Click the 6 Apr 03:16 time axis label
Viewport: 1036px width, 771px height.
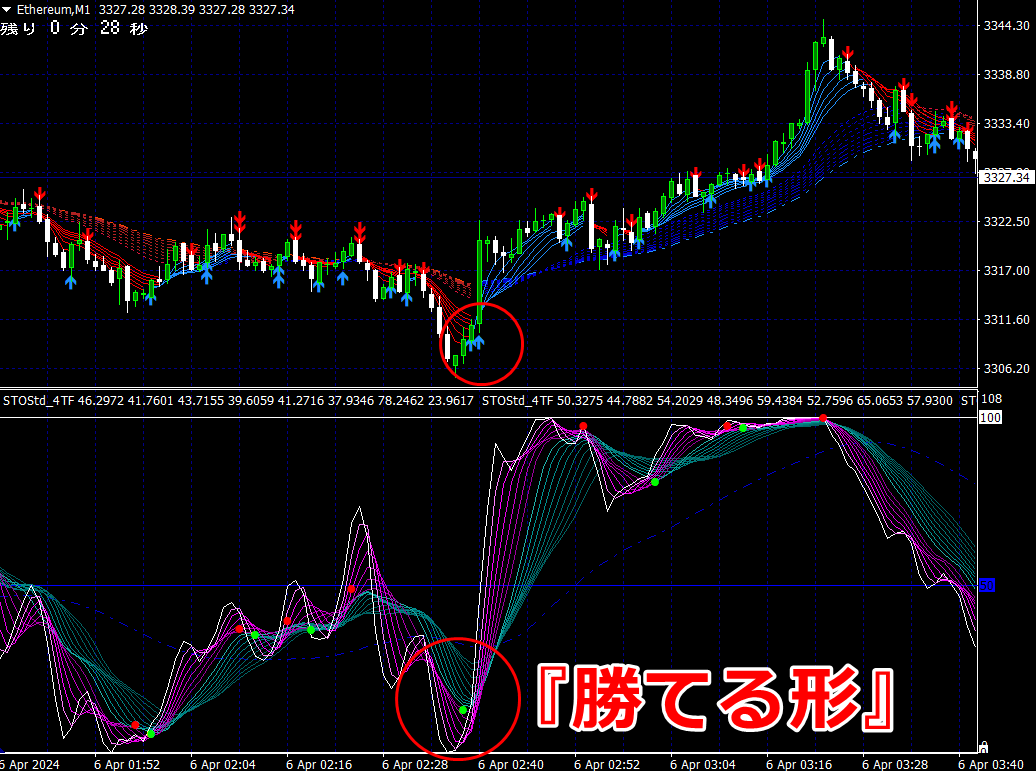[799, 764]
